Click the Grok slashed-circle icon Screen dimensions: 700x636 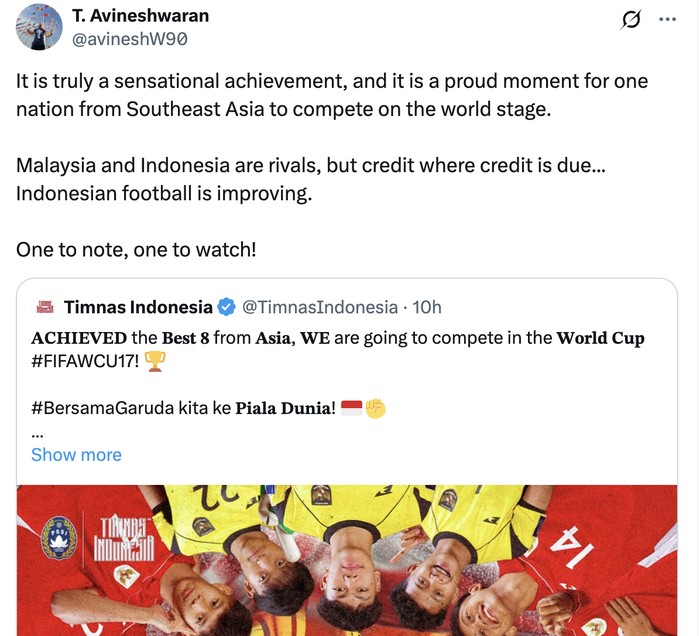point(631,19)
